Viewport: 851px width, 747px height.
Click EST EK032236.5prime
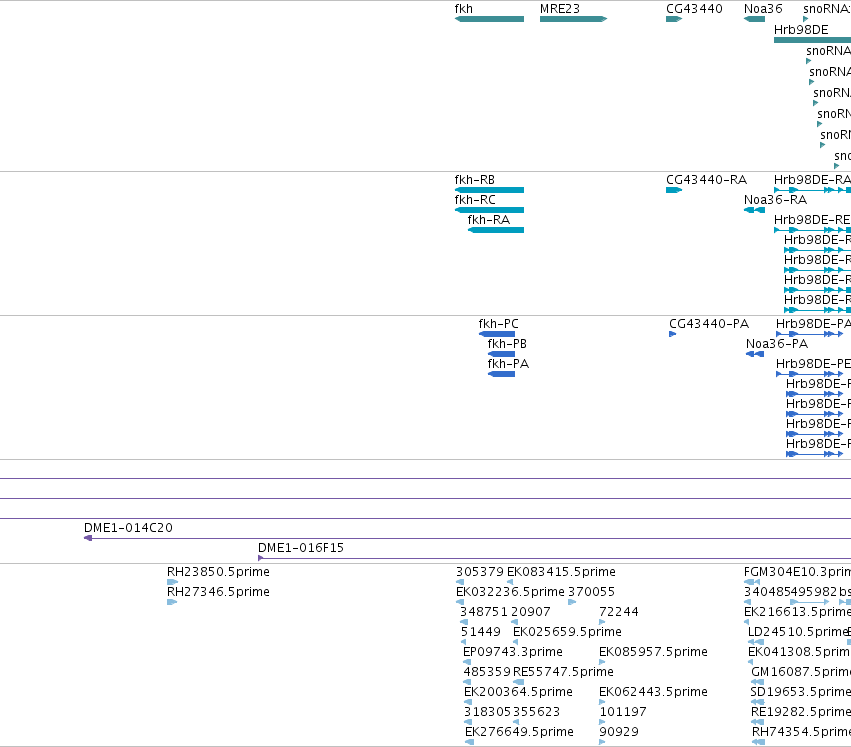pos(460,602)
